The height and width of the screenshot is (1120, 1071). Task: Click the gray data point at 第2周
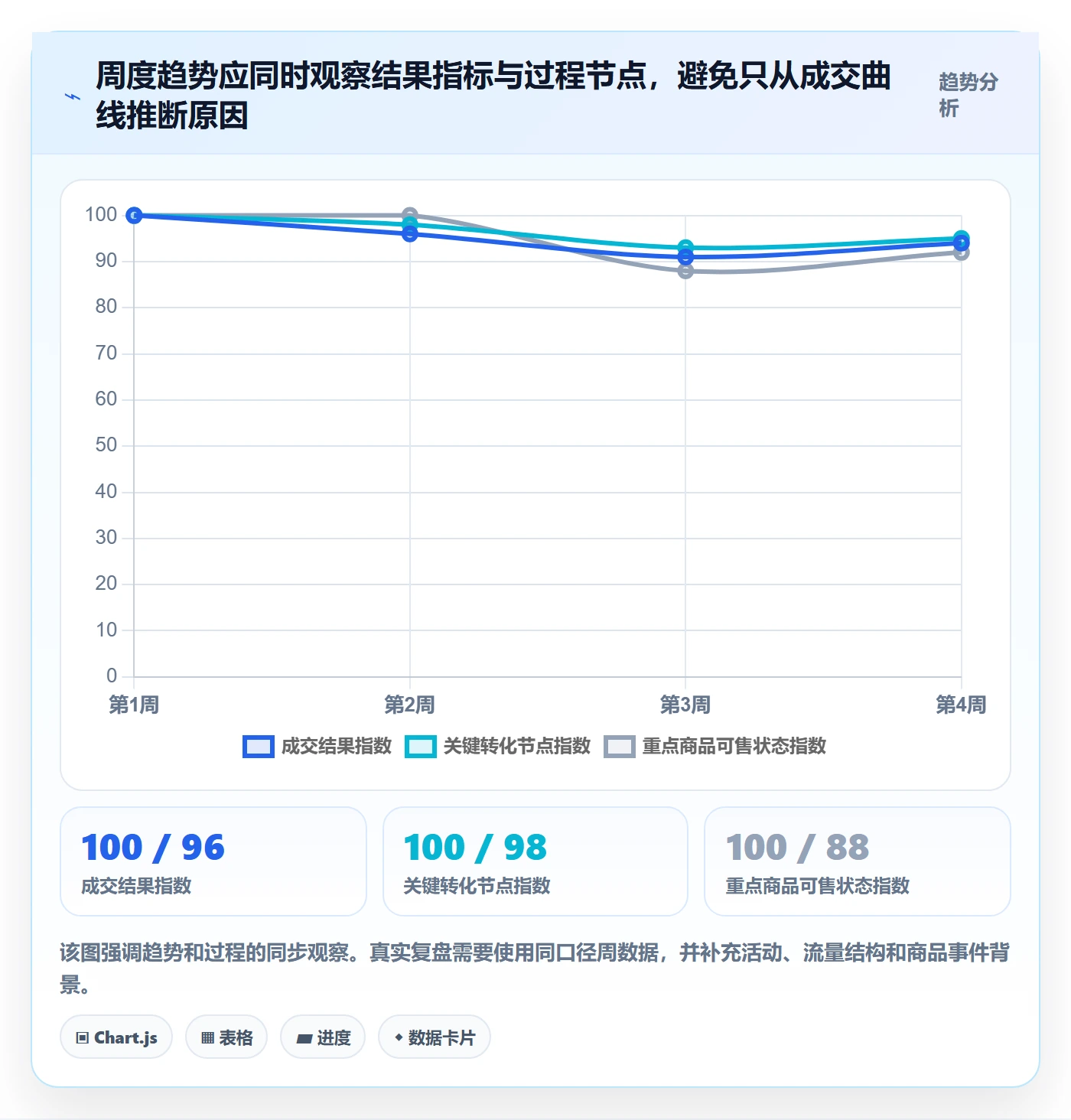click(410, 215)
